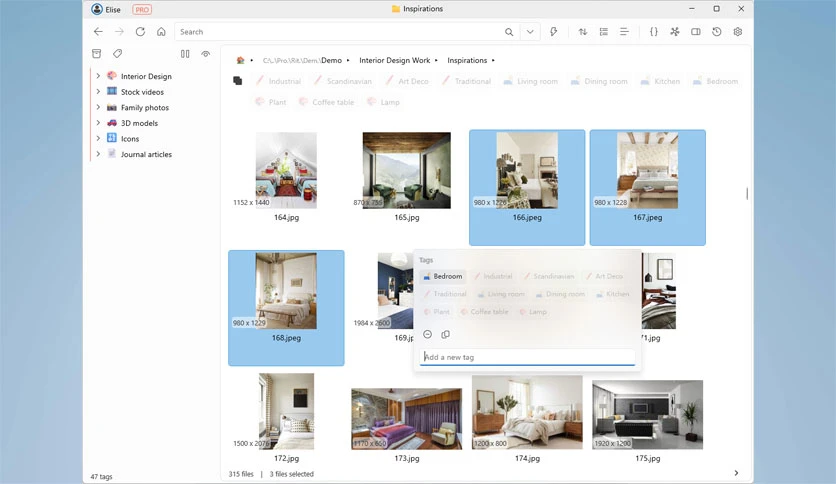Open the text alignment lines icon
836x484 pixels.
click(624, 32)
